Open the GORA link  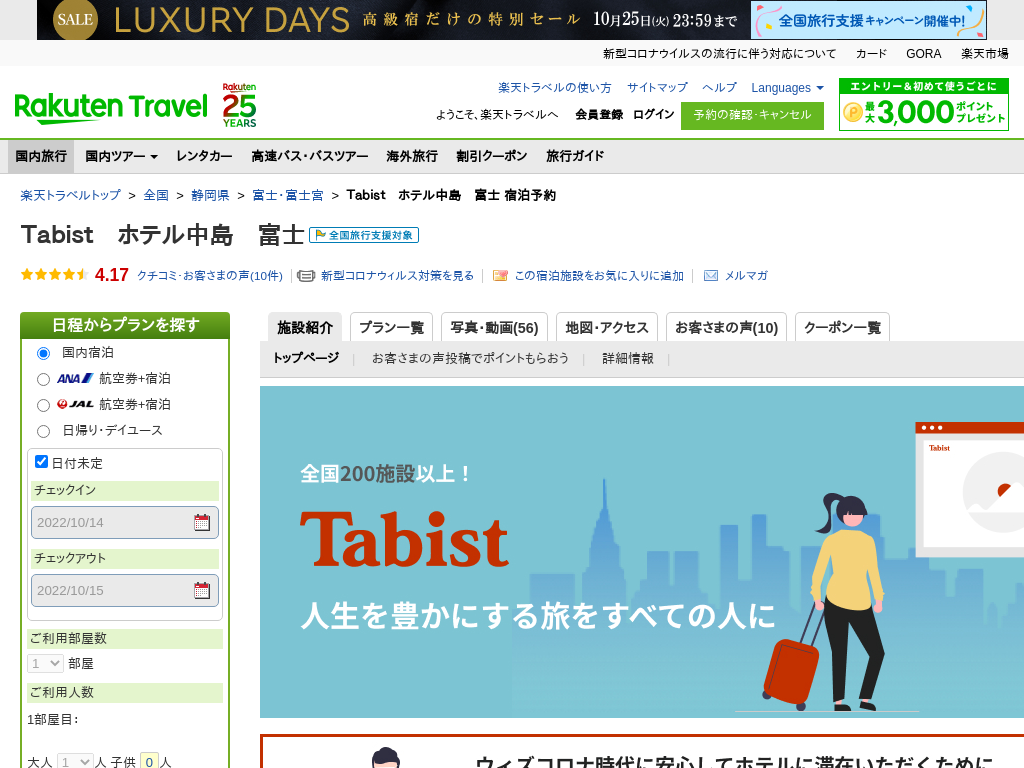click(923, 54)
